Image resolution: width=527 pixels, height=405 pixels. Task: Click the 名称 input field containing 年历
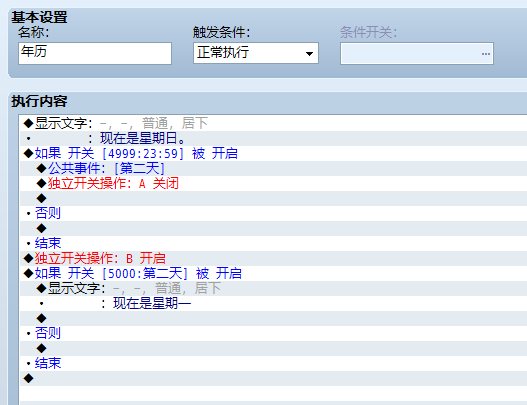pos(95,53)
